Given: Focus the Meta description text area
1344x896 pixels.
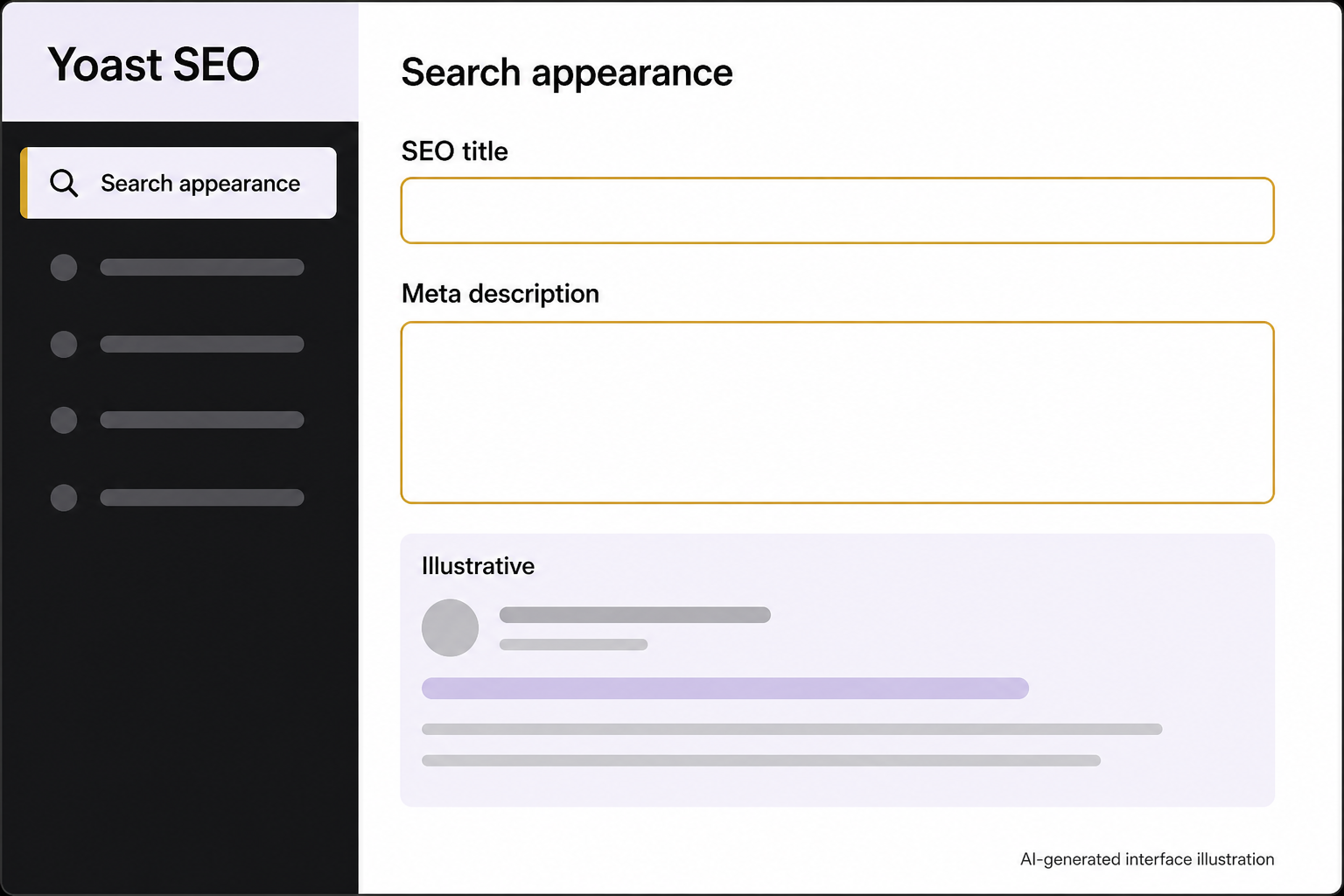Looking at the screenshot, I should [x=837, y=413].
